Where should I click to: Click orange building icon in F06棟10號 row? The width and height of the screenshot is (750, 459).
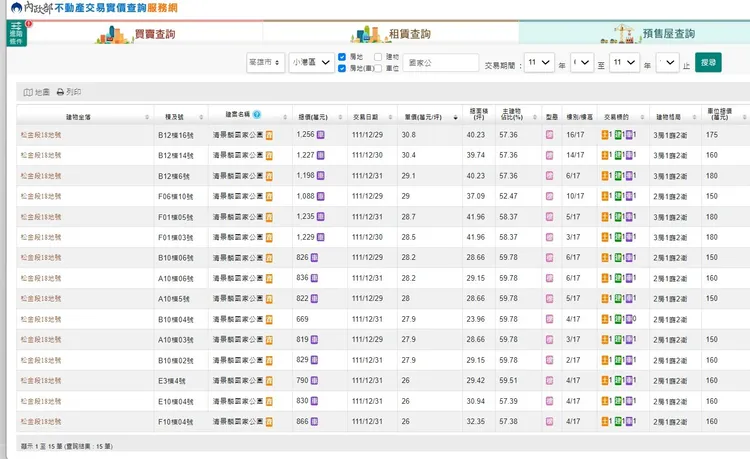(x=269, y=197)
